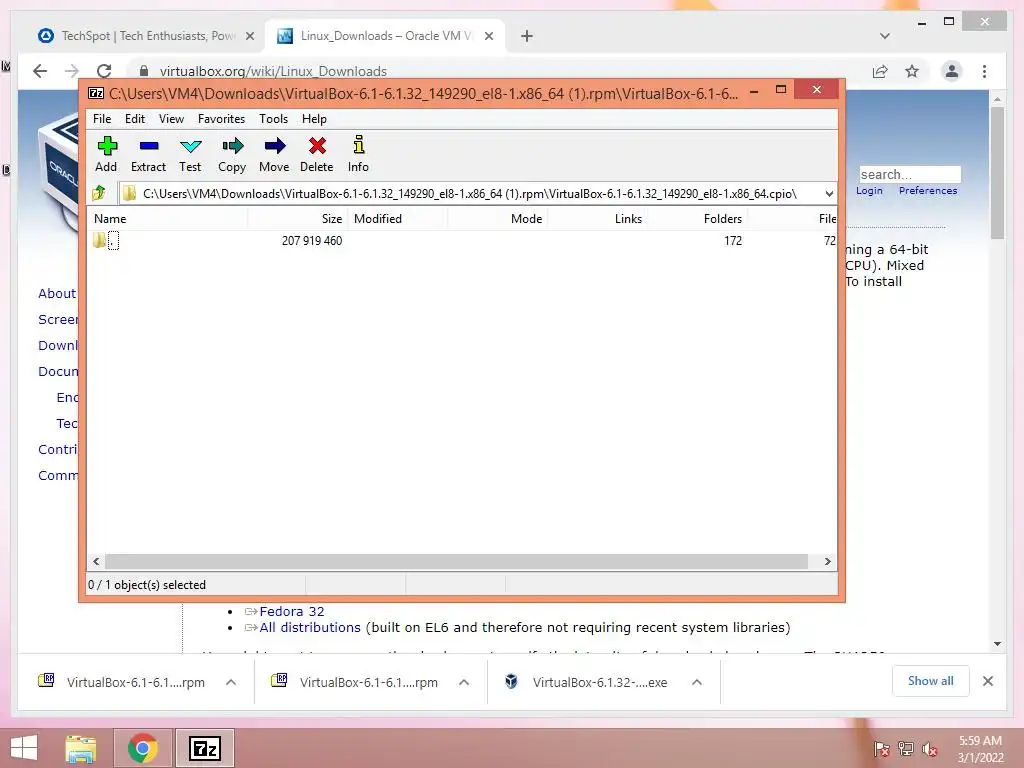The height and width of the screenshot is (768, 1024).
Task: Select the '.' folder entry
Action: [x=113, y=240]
